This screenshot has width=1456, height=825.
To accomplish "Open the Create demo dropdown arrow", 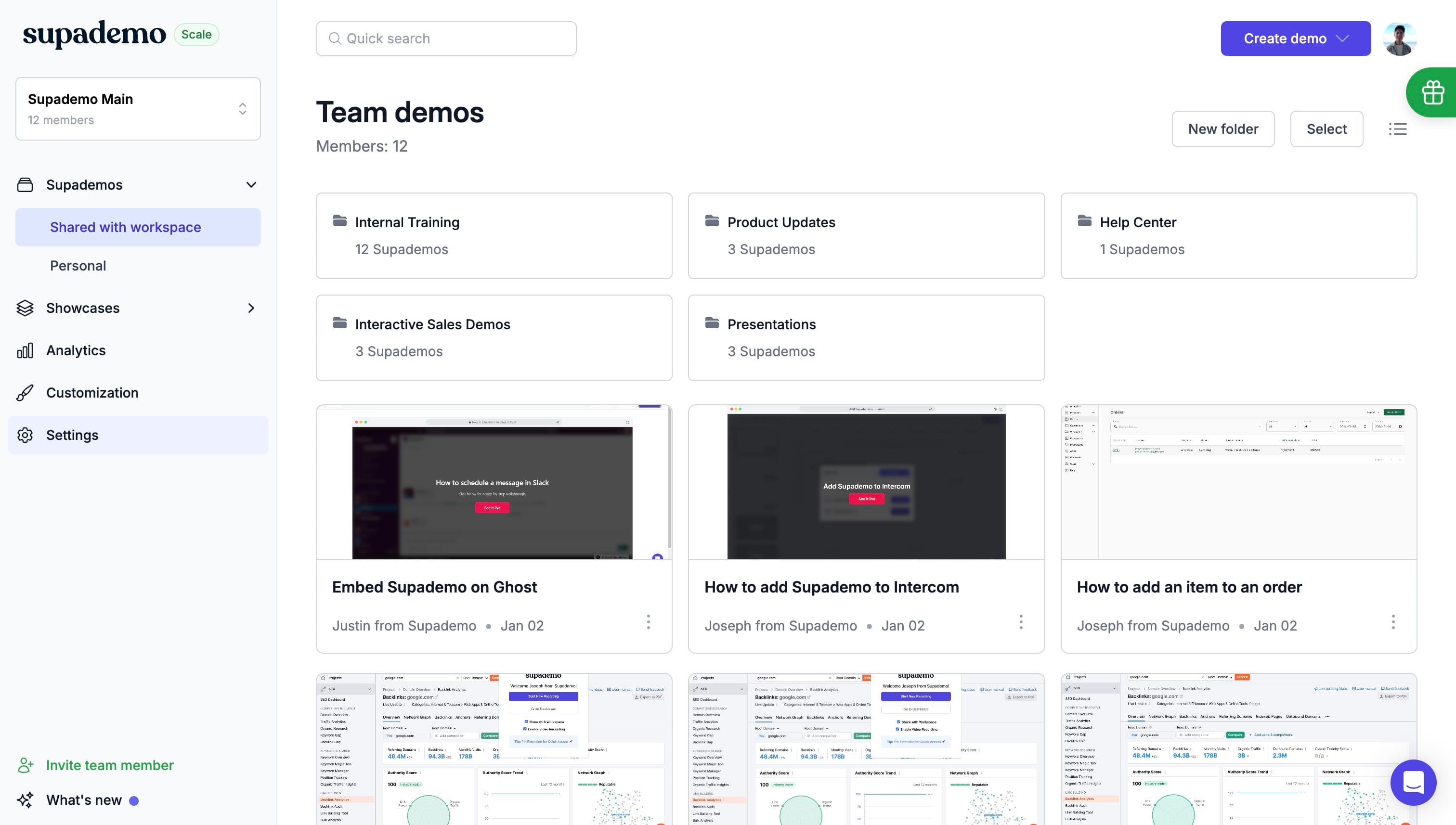I will [1341, 39].
